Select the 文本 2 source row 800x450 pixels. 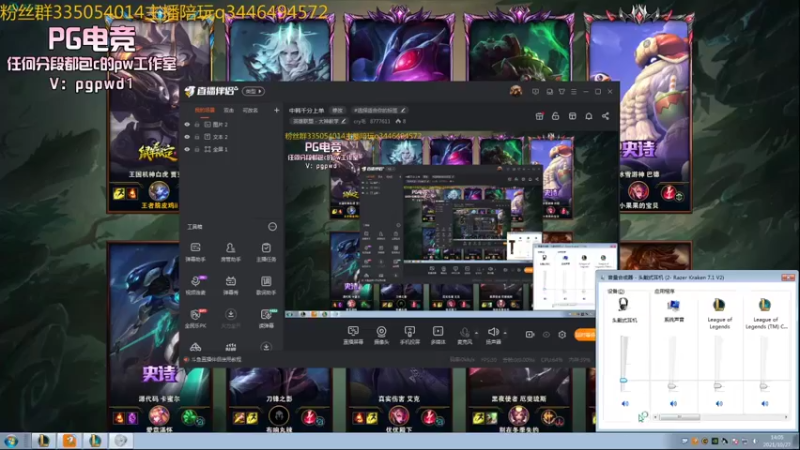(x=231, y=137)
